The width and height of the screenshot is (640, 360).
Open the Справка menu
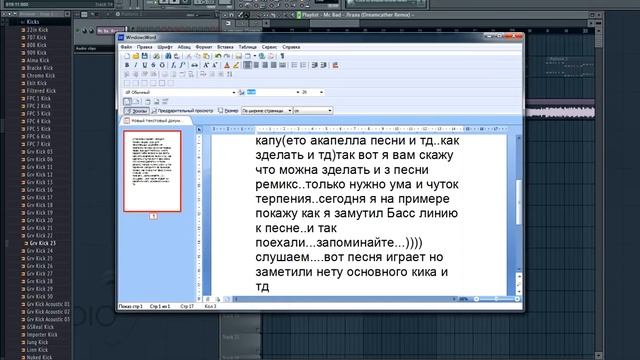click(291, 47)
